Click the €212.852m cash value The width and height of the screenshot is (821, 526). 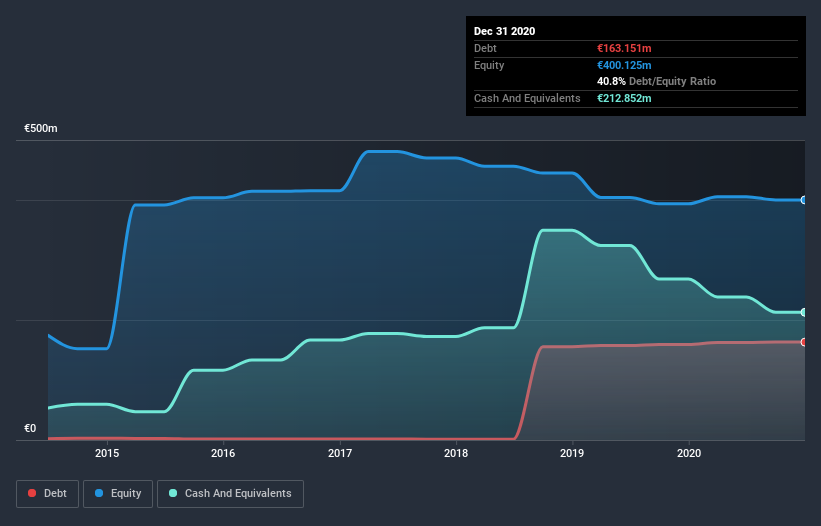tap(624, 98)
